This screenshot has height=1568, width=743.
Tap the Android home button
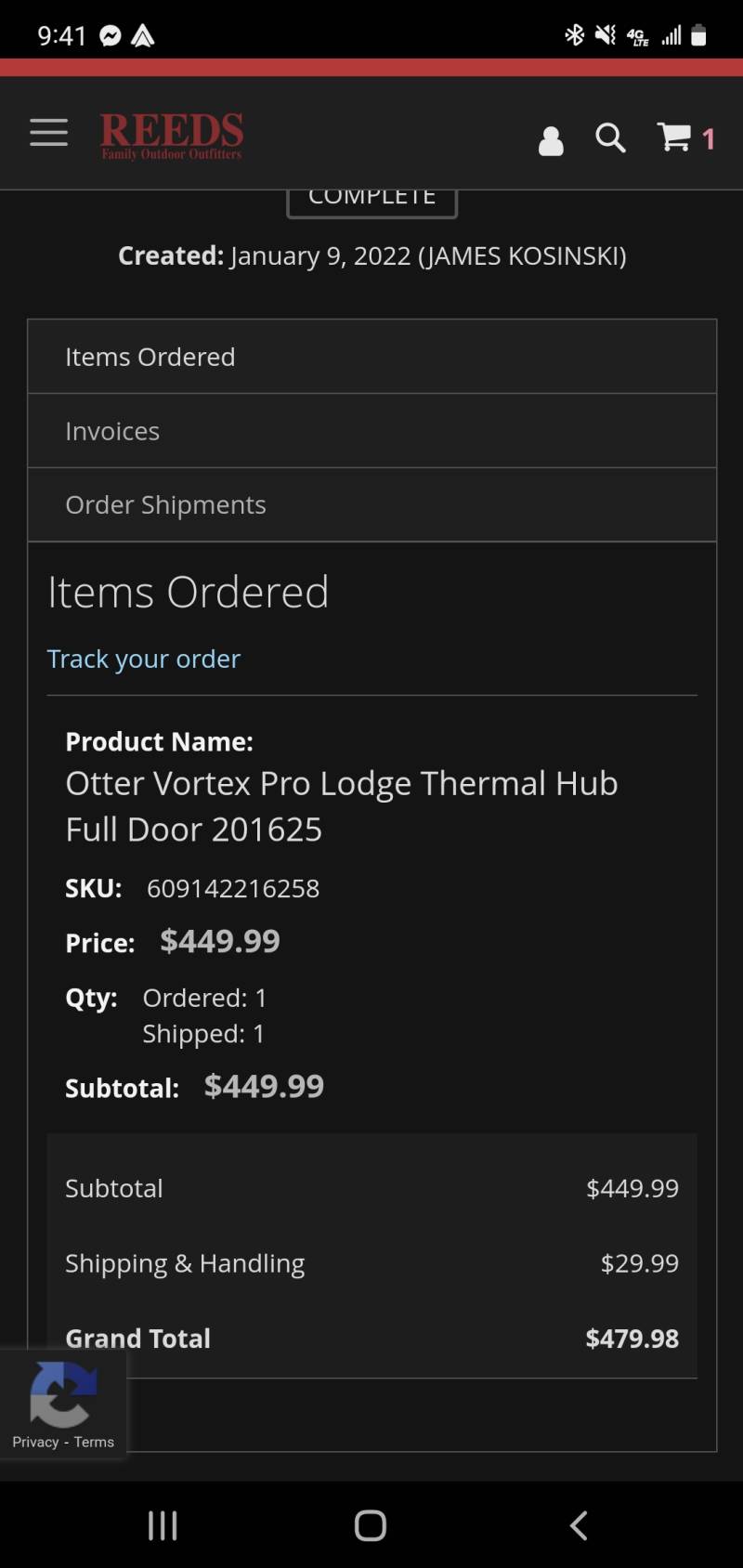[371, 1525]
